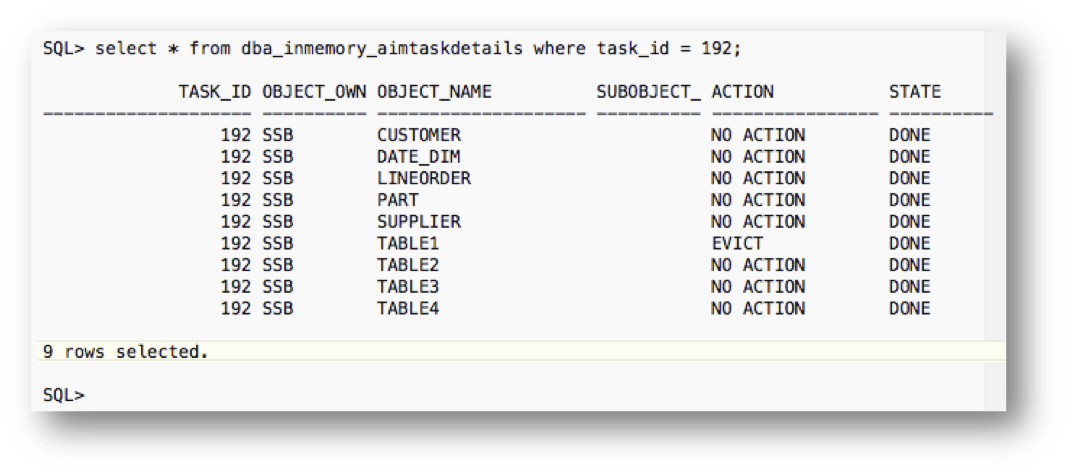
Task: Click the empty SQL> prompt at bottom
Action: 64,395
